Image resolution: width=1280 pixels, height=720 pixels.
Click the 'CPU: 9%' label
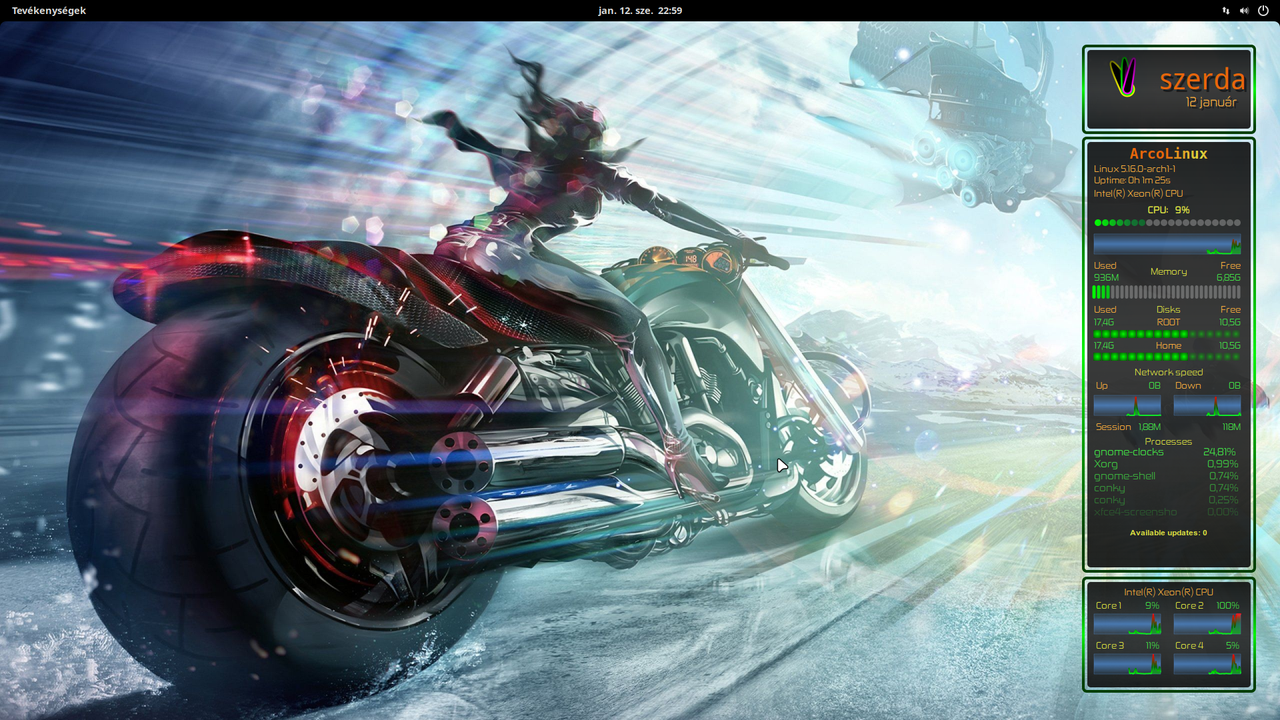click(1168, 210)
